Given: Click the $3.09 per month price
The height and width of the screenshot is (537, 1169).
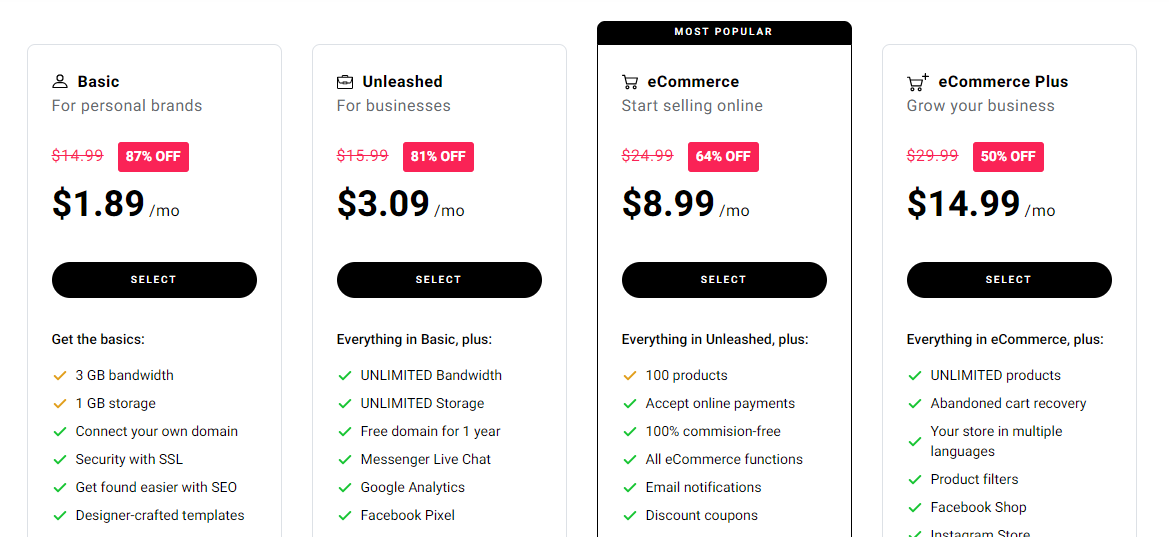Looking at the screenshot, I should pyautogui.click(x=400, y=204).
